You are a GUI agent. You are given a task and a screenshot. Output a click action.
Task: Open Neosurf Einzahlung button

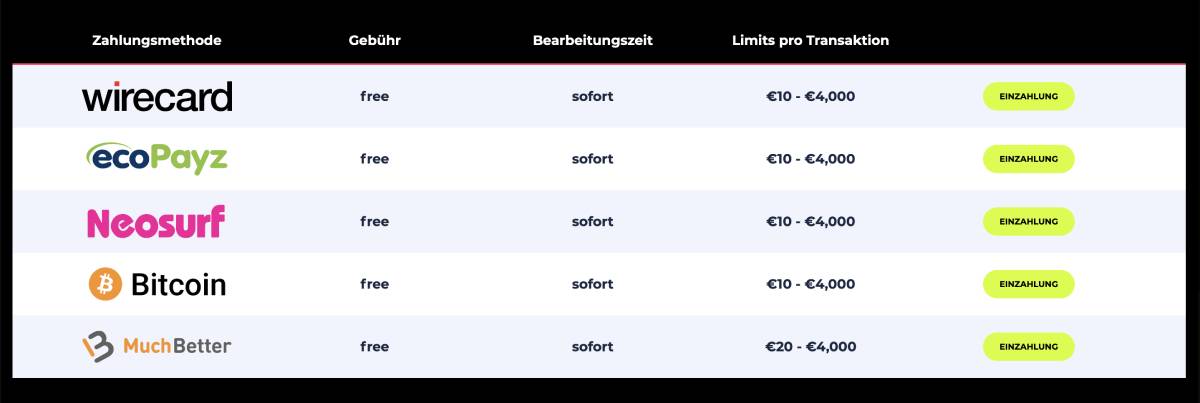point(1029,221)
